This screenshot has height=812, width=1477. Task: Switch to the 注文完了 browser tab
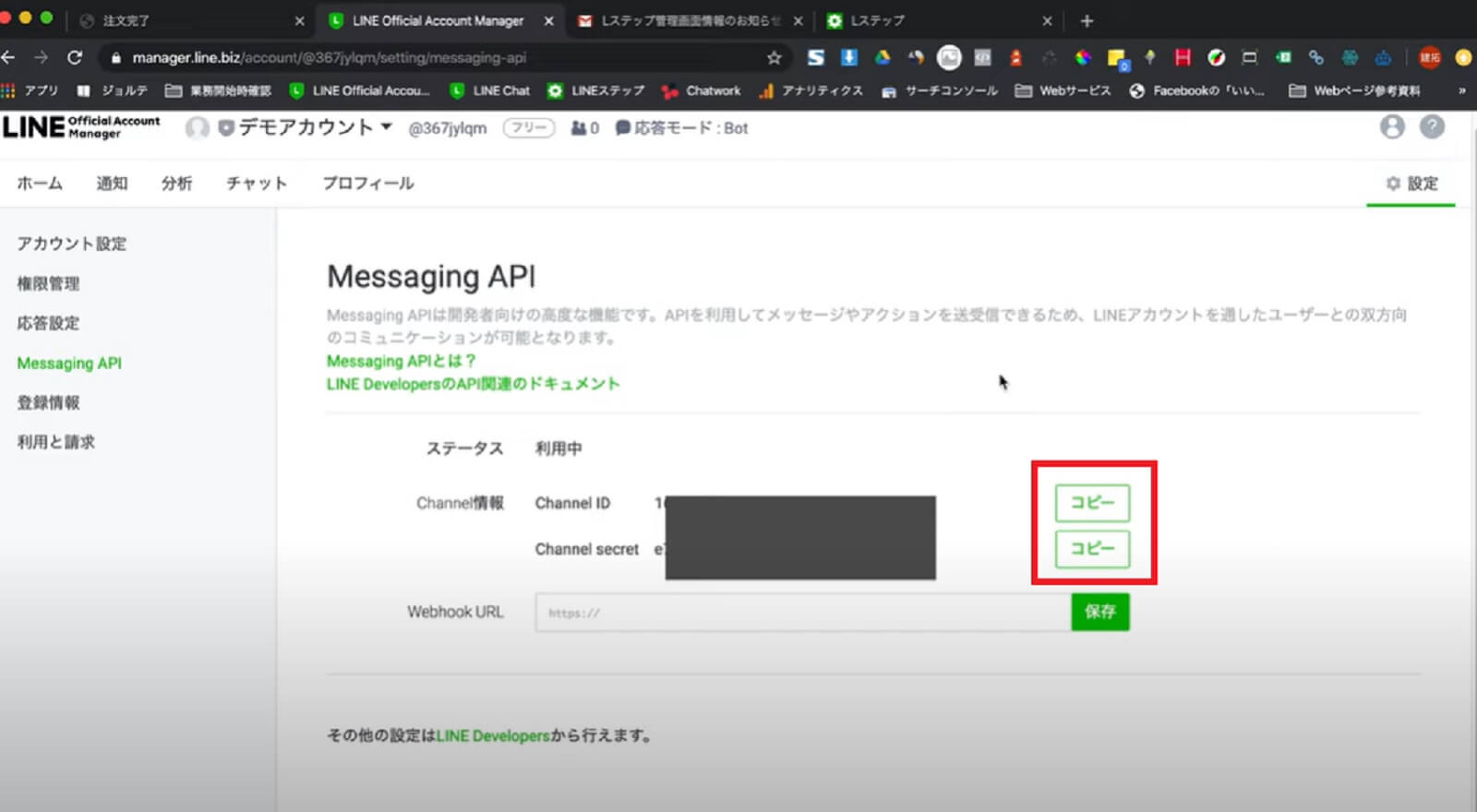[189, 20]
